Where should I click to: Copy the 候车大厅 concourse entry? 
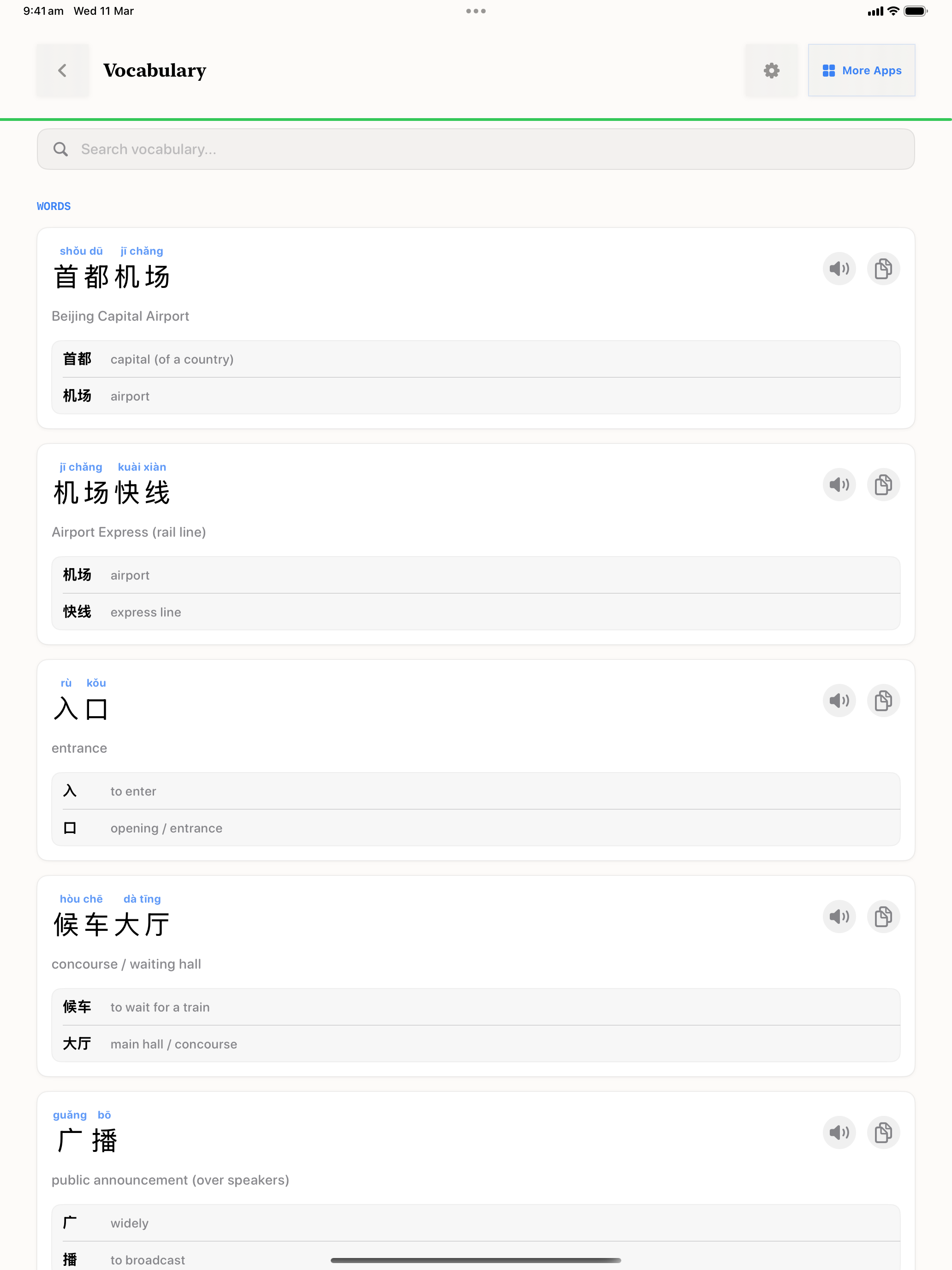pos(882,917)
